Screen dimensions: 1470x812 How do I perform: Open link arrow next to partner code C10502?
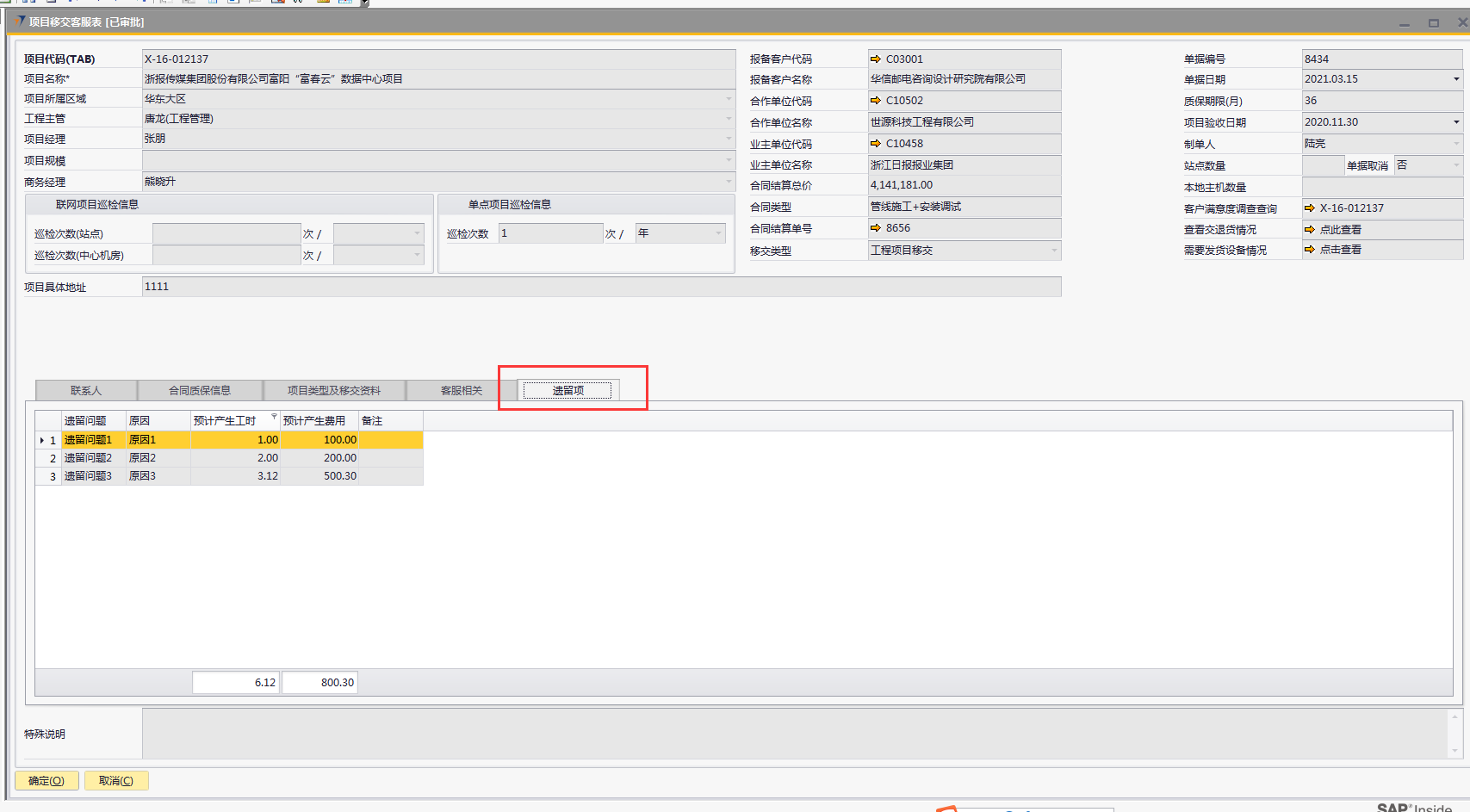coord(876,101)
